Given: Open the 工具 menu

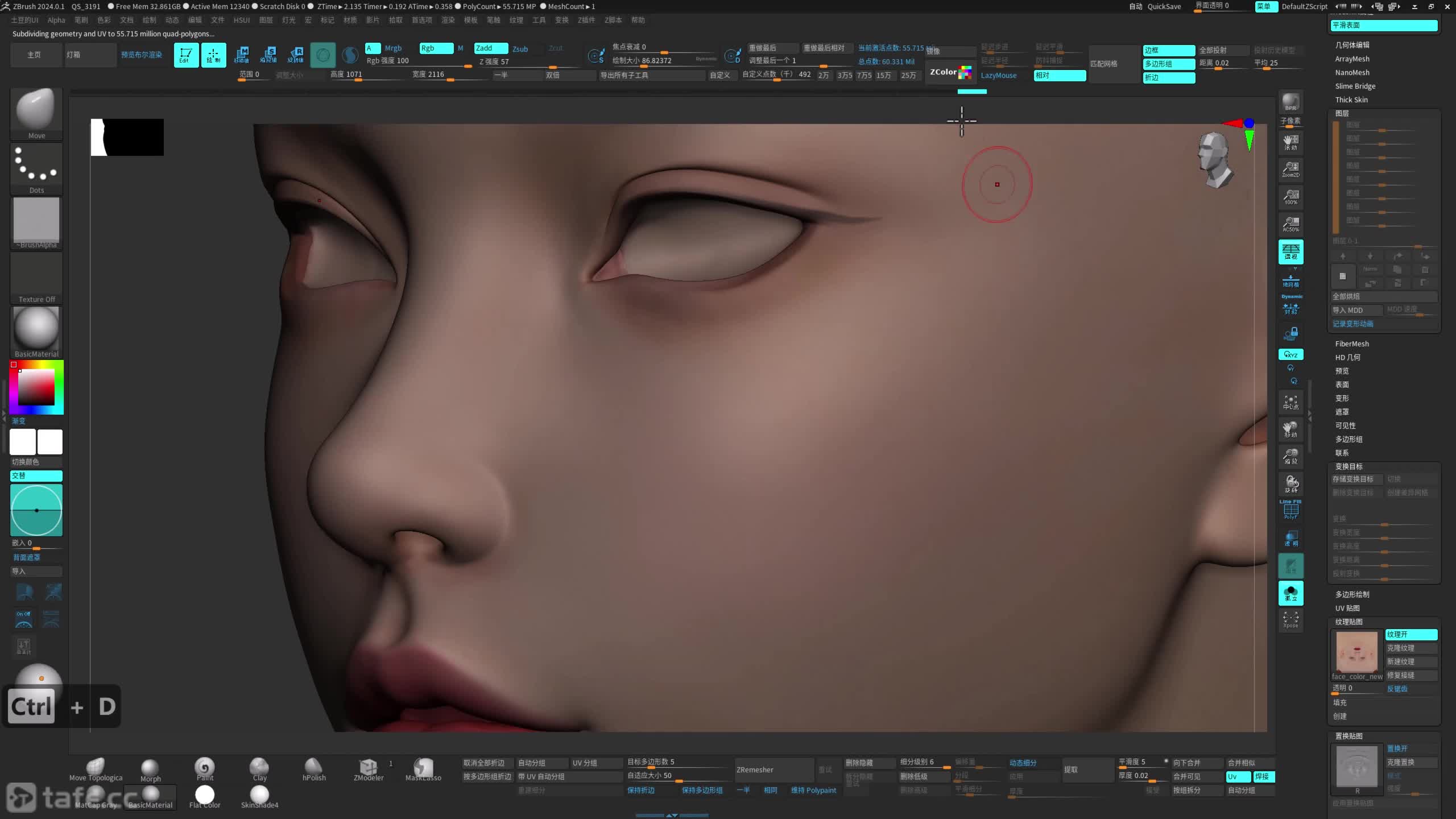Looking at the screenshot, I should click(539, 20).
